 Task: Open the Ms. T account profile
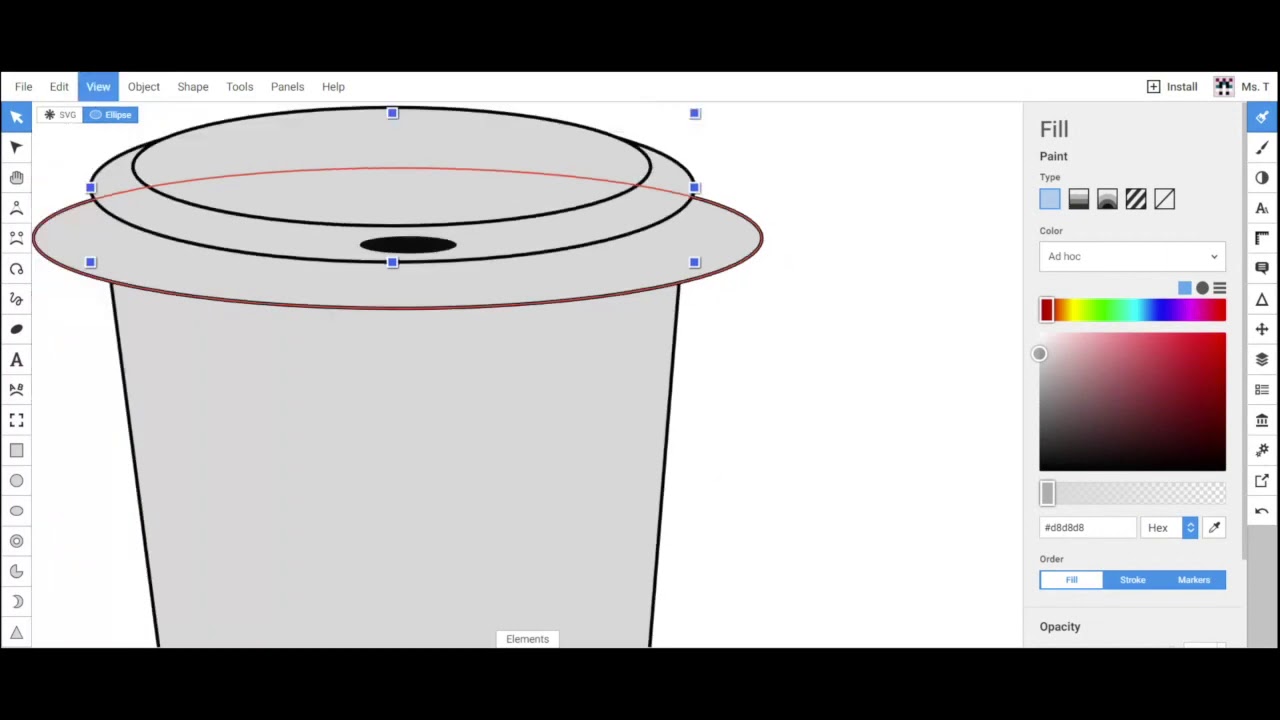coord(1241,87)
